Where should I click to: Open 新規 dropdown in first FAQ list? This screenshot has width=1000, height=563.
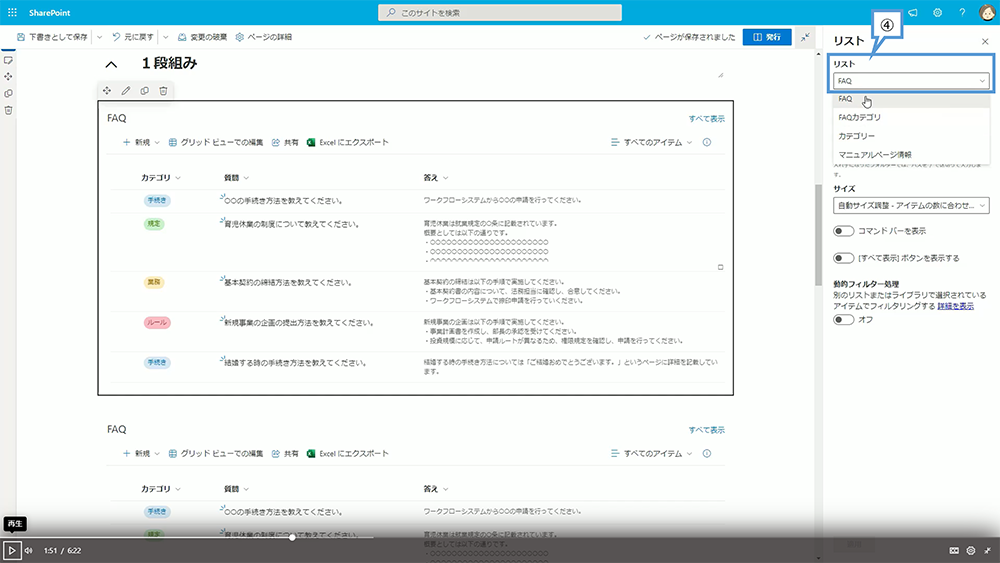point(141,142)
